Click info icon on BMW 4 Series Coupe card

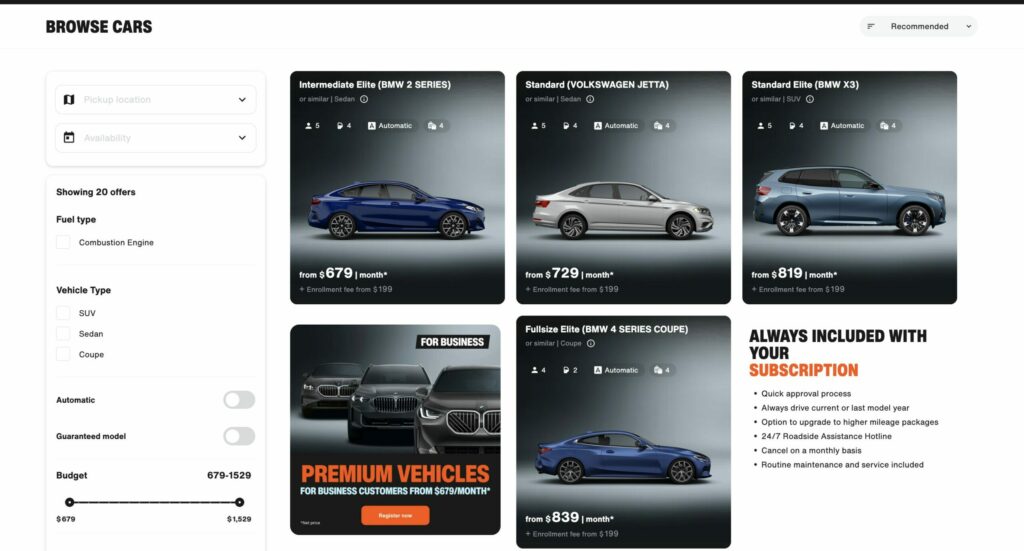click(591, 343)
